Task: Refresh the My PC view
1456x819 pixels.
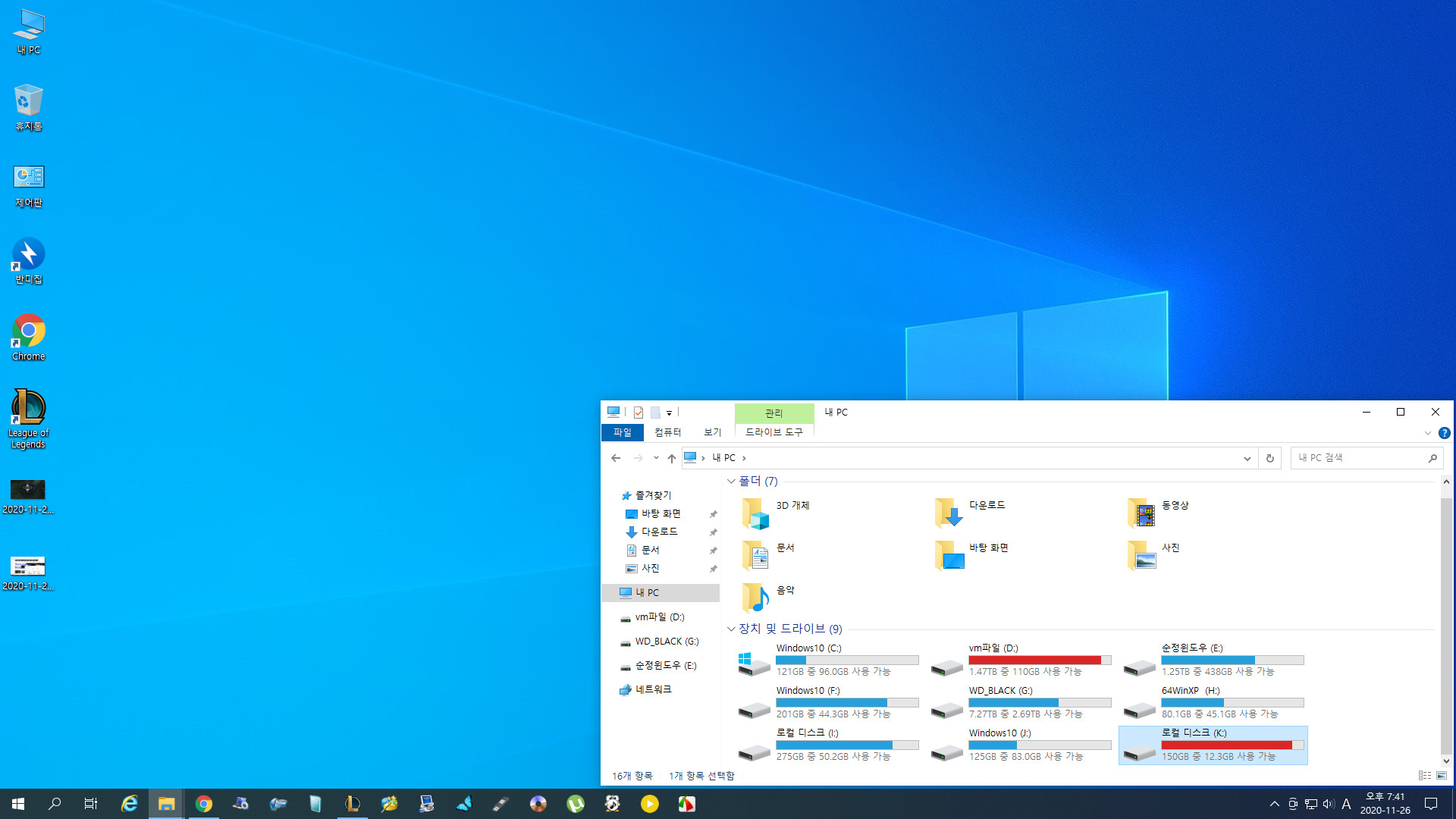Action: tap(1270, 458)
